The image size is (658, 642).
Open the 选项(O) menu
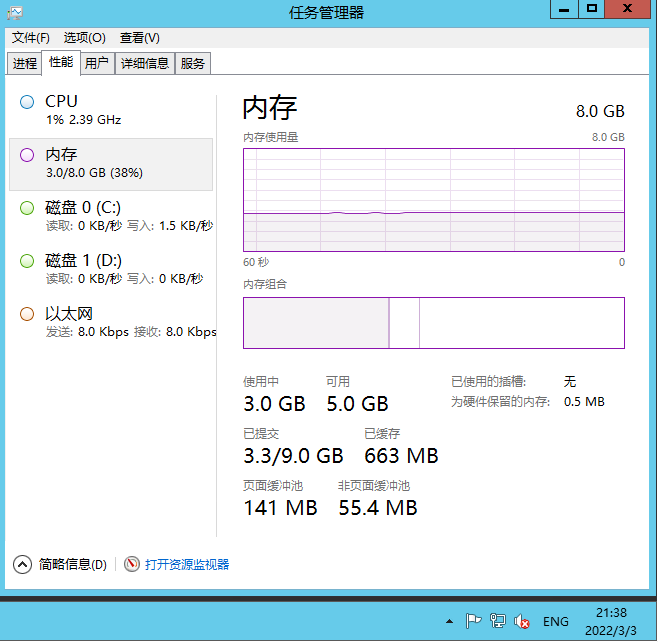(84, 38)
